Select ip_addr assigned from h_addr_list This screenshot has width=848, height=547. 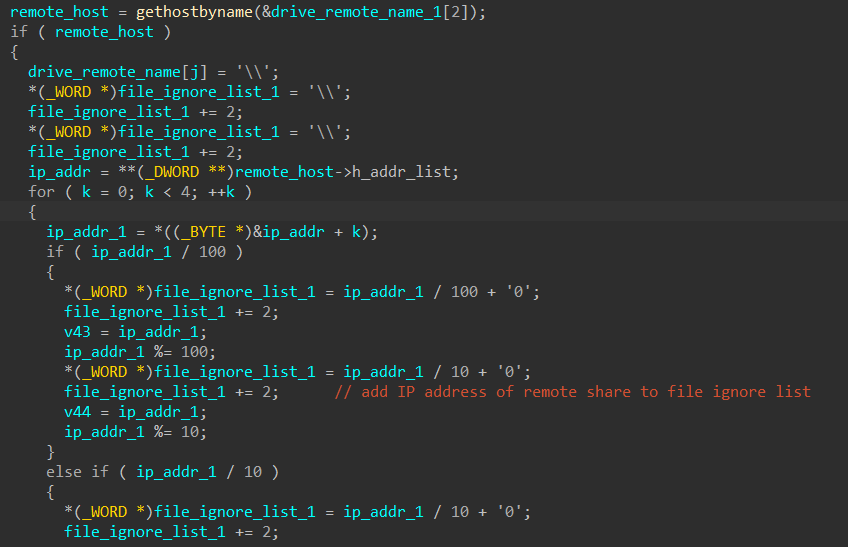coord(59,172)
